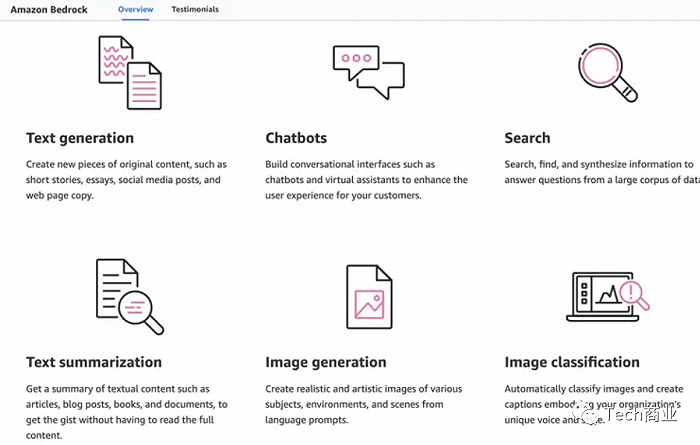Click the Amazon Bedrock title
The height and width of the screenshot is (445, 700).
pos(49,10)
